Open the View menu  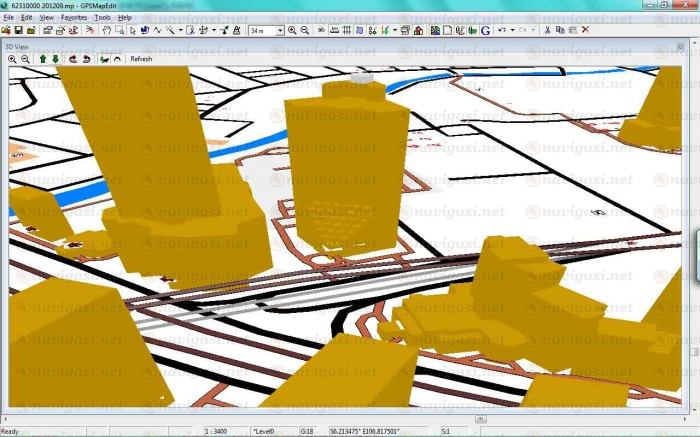pos(46,18)
